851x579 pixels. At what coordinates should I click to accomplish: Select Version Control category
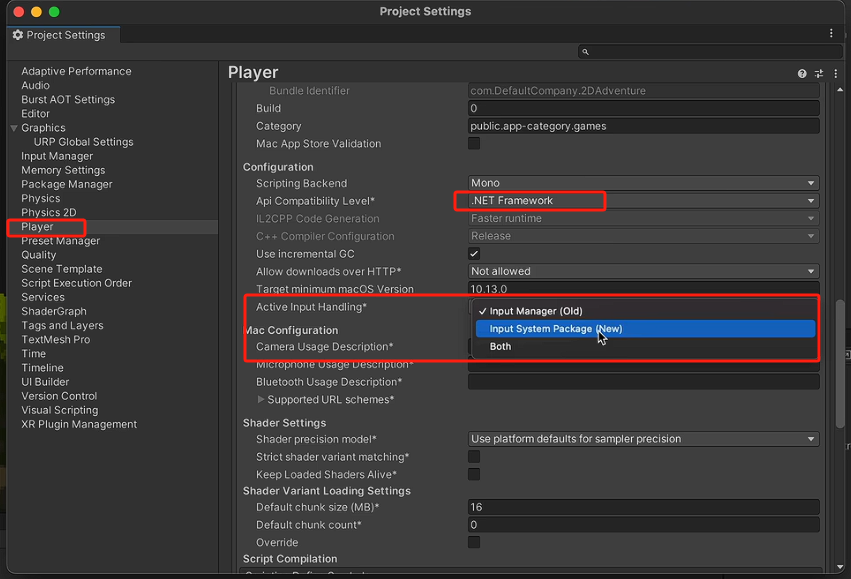click(59, 396)
